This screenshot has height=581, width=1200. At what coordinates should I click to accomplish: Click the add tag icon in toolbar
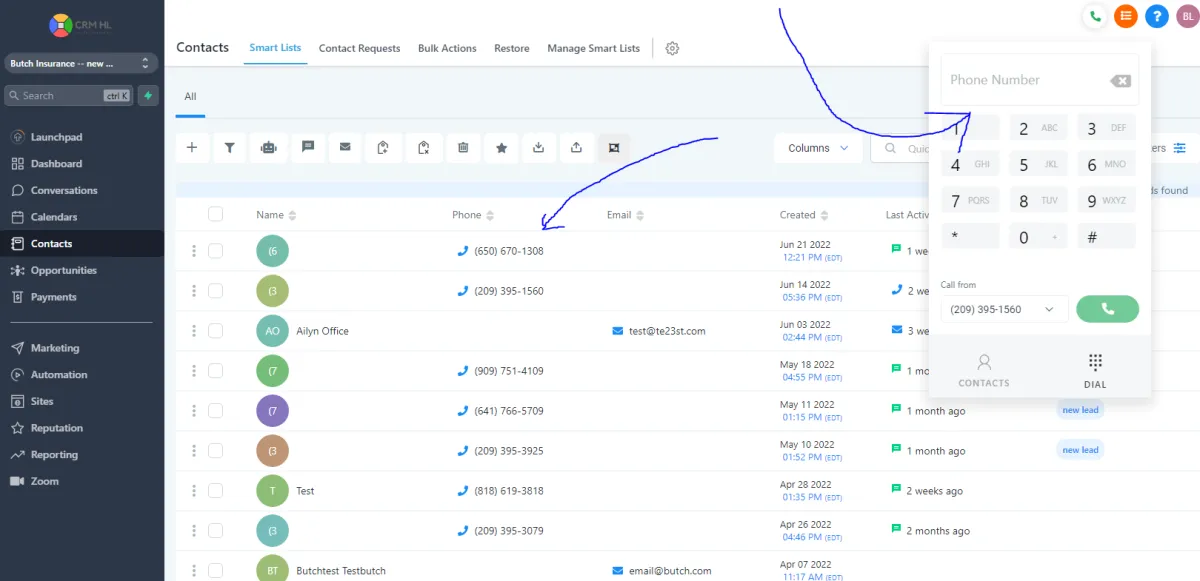[384, 147]
